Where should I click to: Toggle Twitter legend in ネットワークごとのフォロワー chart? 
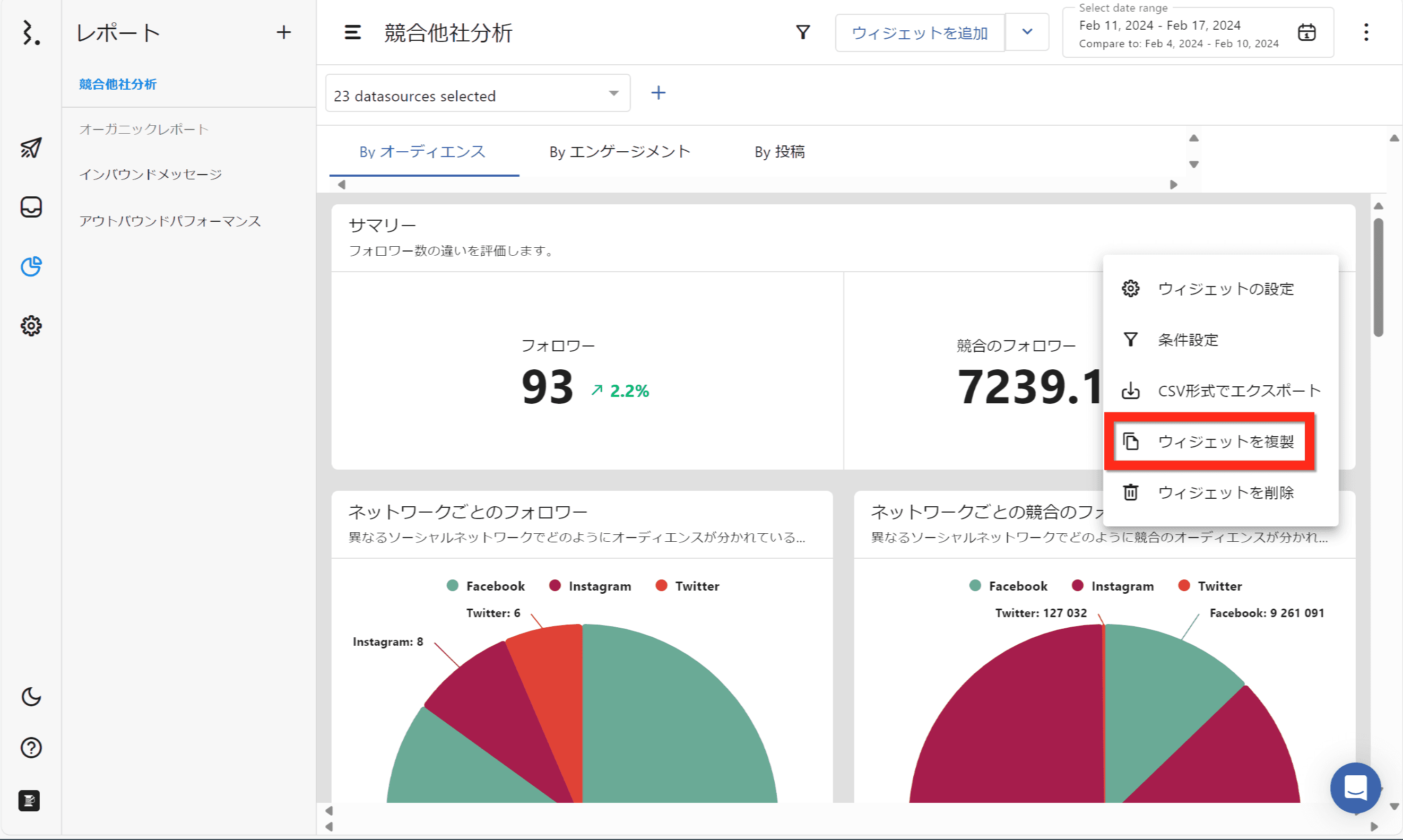687,586
